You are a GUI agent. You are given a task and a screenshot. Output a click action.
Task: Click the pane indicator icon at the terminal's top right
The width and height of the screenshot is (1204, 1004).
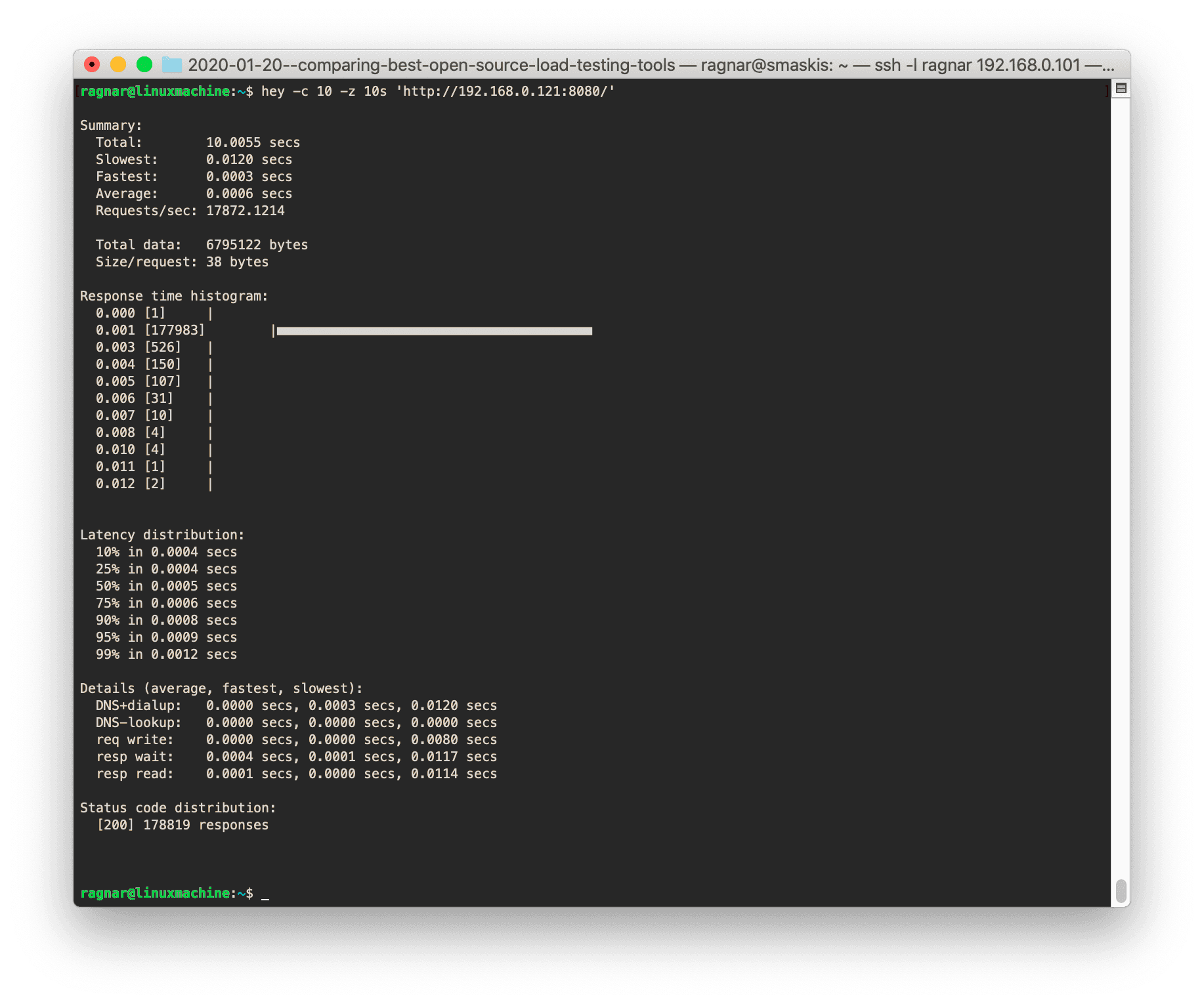[x=1119, y=88]
